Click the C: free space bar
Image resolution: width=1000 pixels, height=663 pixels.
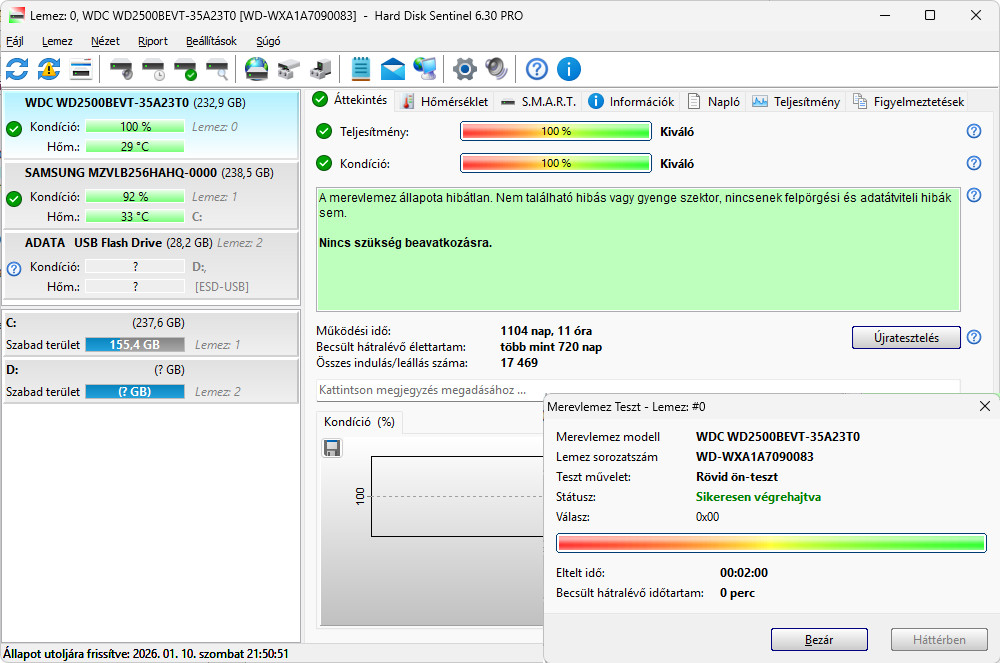point(134,345)
